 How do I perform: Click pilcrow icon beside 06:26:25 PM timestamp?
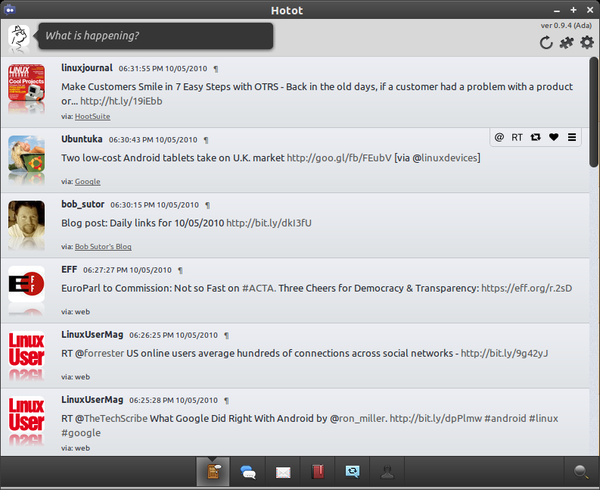coord(227,335)
